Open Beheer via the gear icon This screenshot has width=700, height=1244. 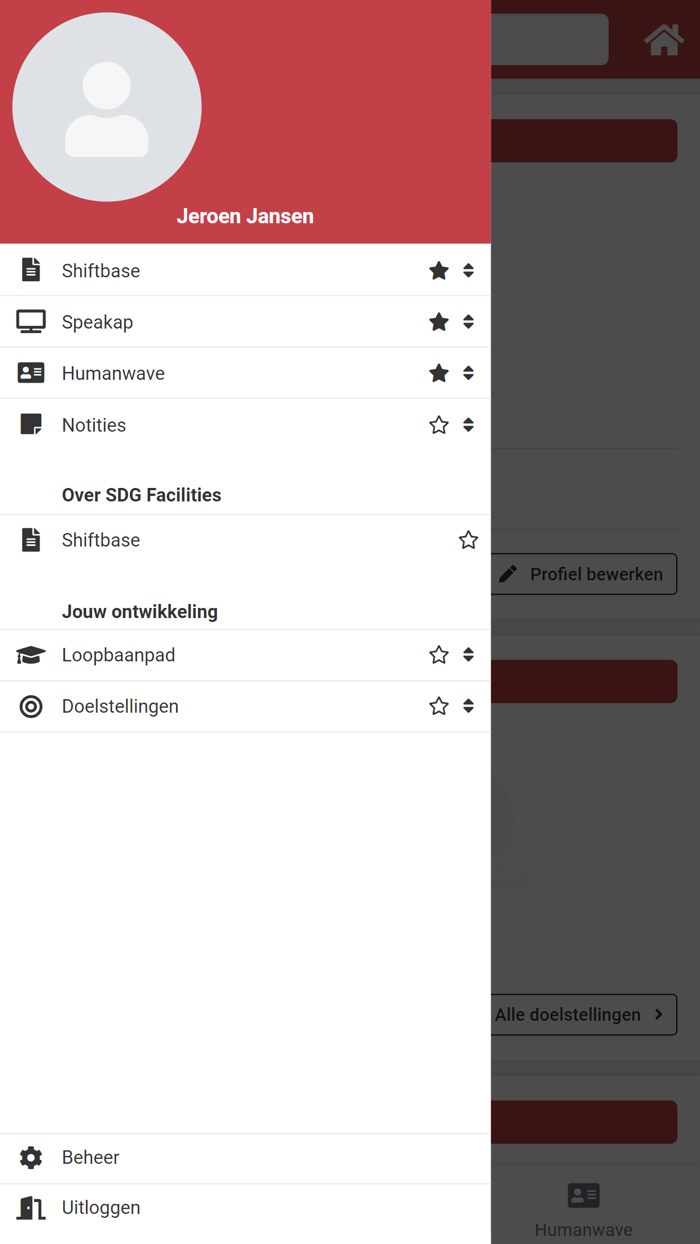click(x=31, y=1157)
